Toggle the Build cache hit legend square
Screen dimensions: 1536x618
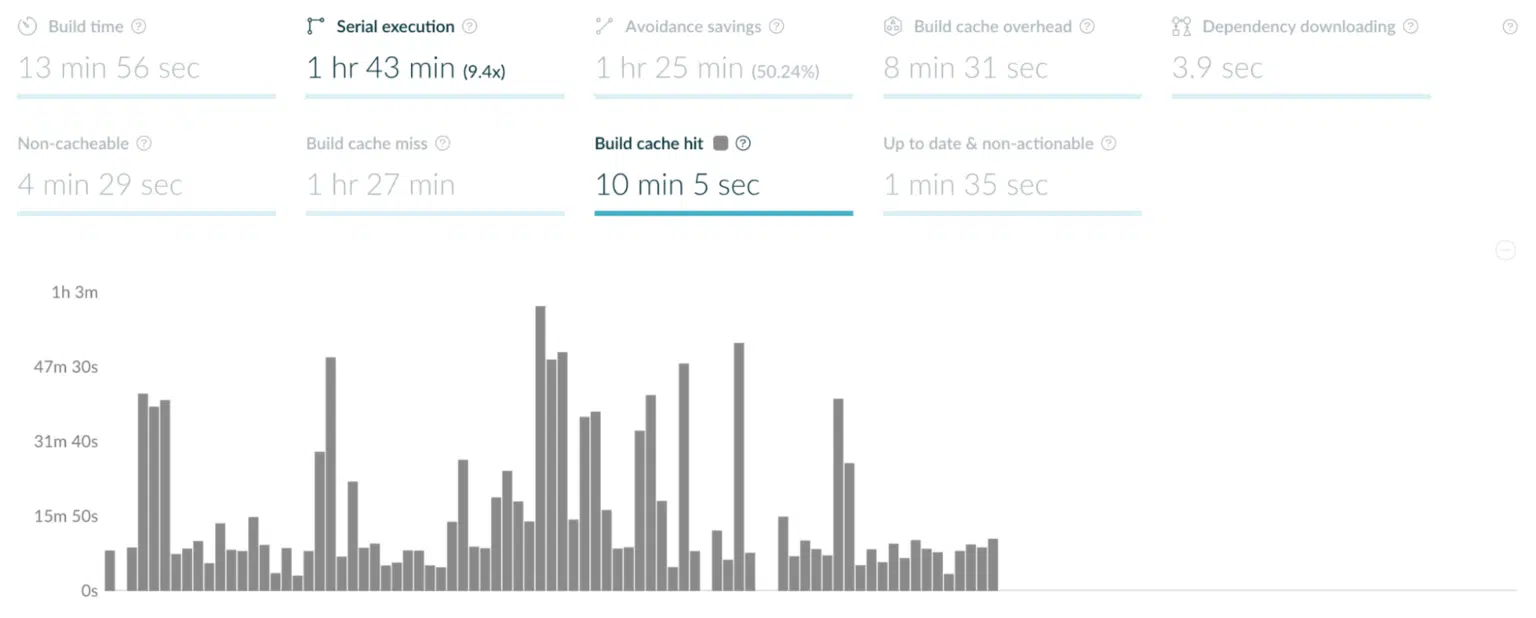coord(722,143)
